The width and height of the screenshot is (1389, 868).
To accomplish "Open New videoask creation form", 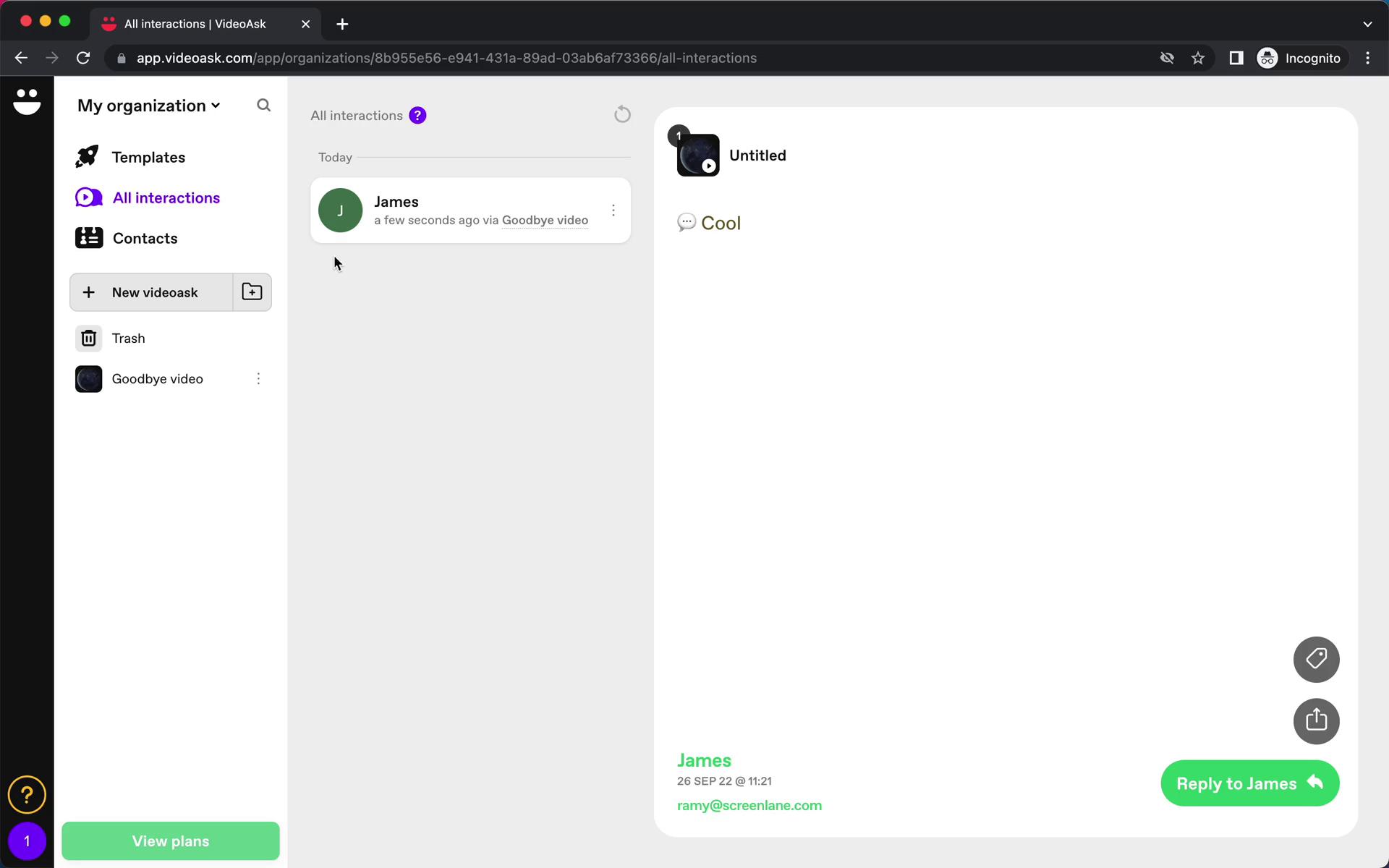I will [154, 292].
